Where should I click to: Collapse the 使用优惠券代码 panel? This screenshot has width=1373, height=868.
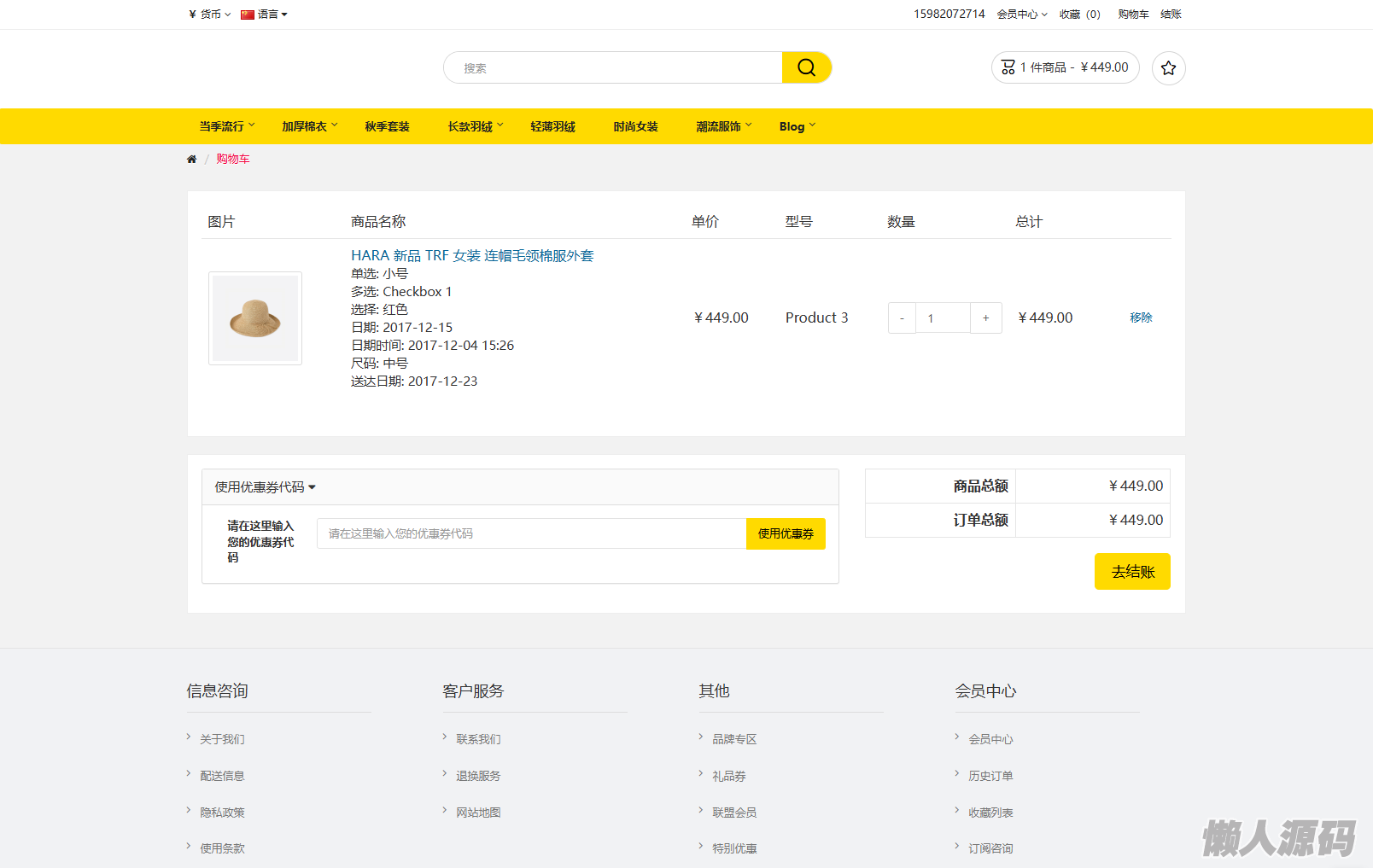[265, 487]
